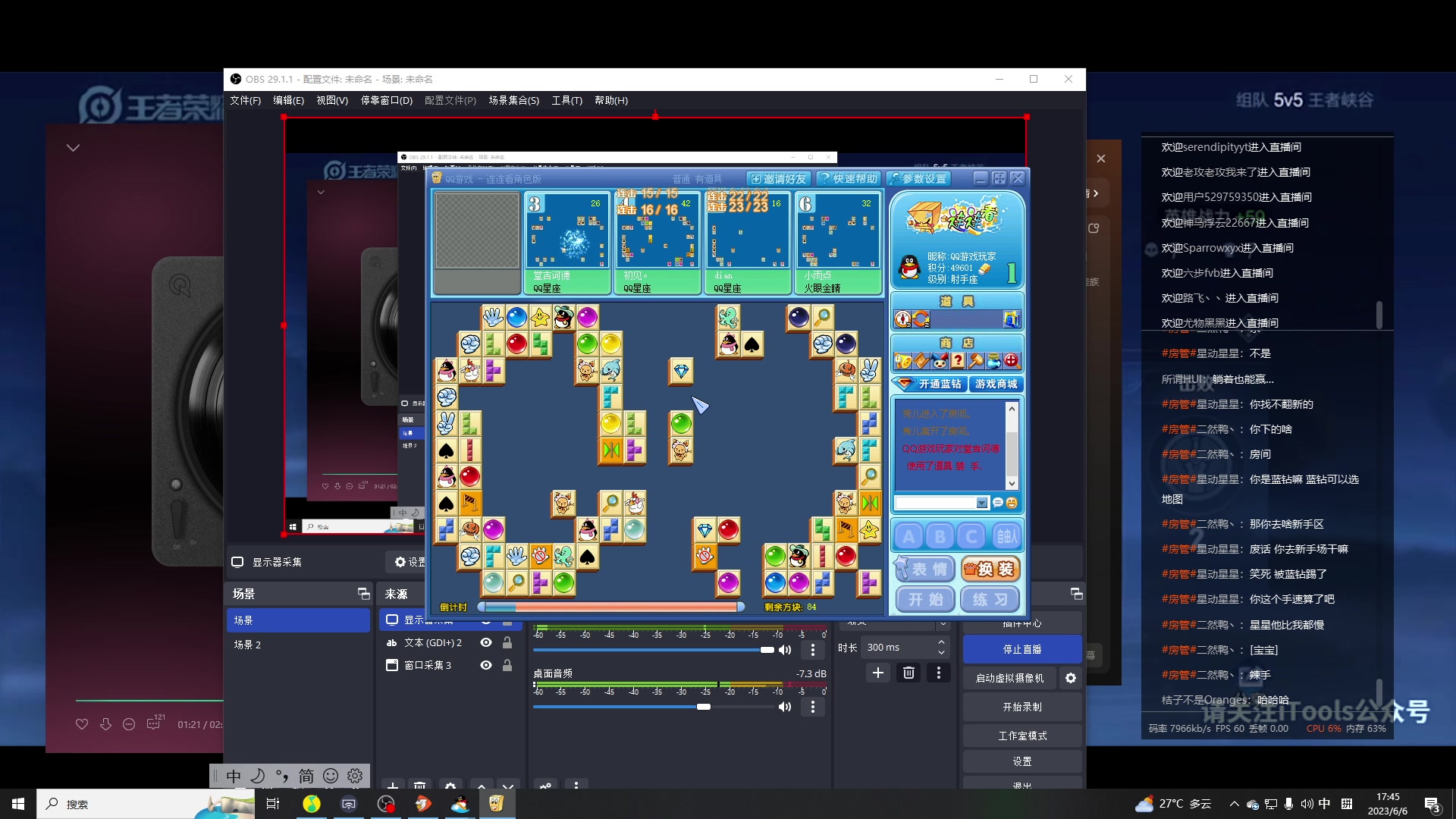Viewport: 1456px width, 819px height.
Task: Mute the 桌面音频 channel
Action: 785,707
